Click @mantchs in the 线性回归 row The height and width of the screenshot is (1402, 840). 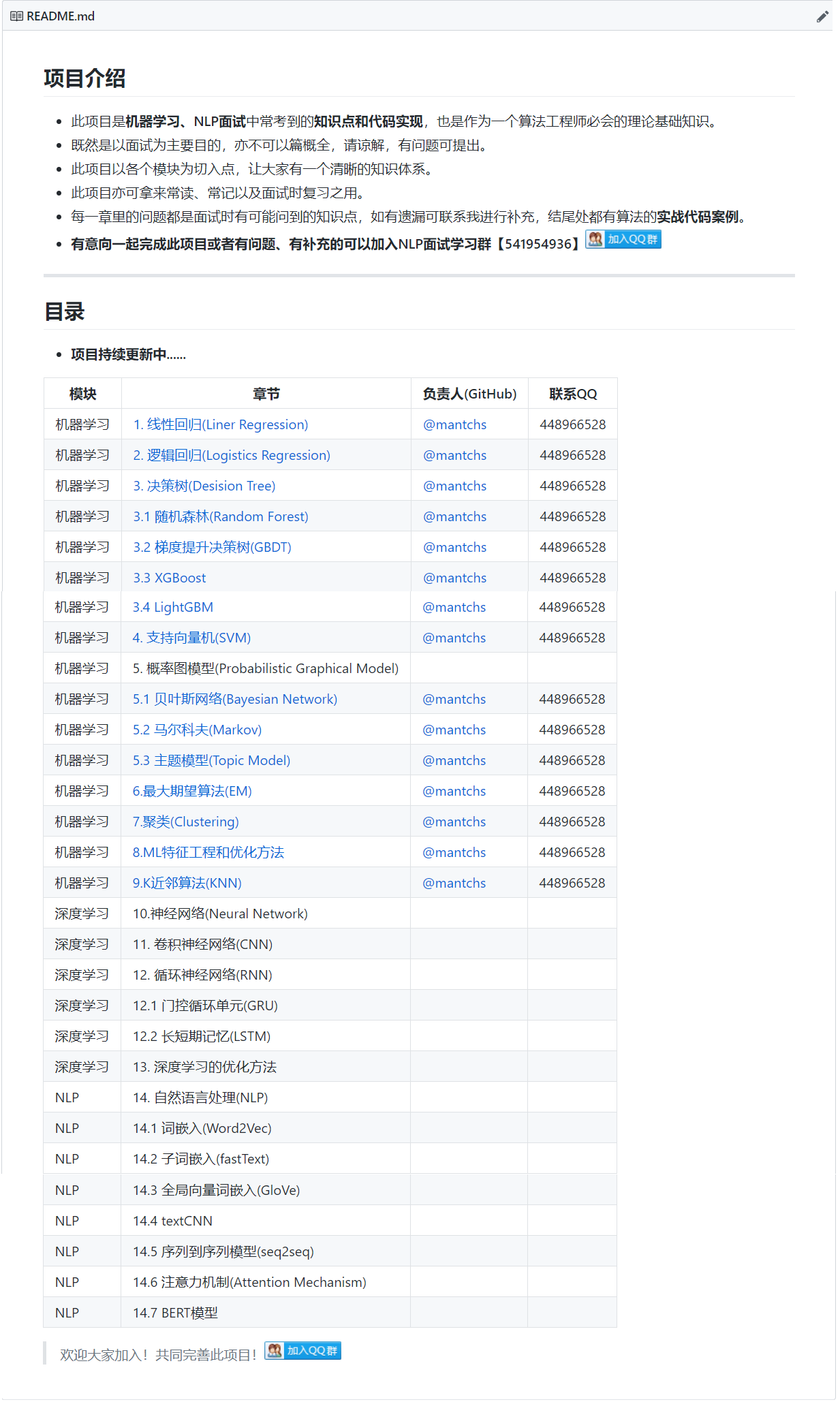[x=455, y=424]
